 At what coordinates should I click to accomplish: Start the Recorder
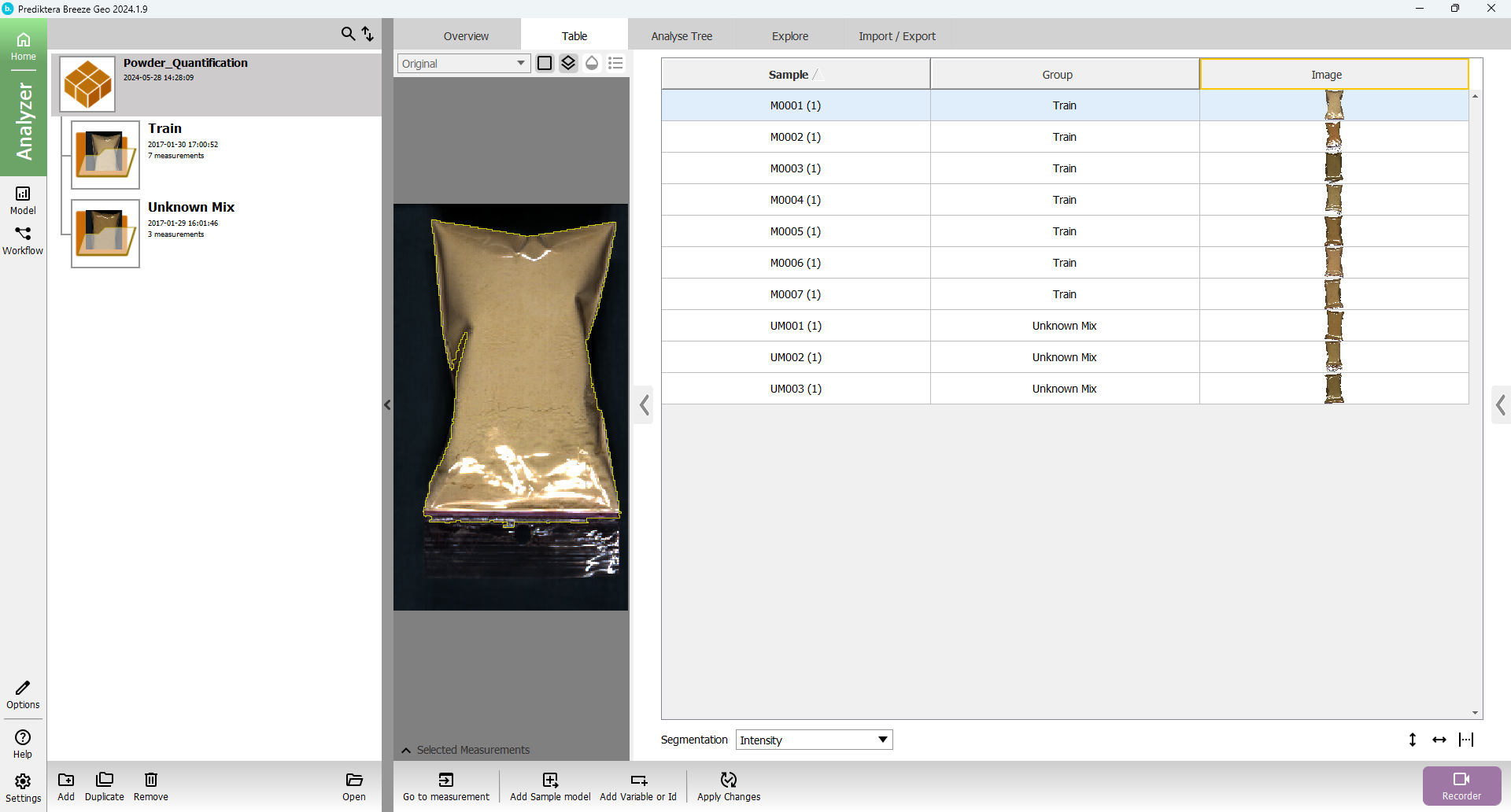tap(1461, 785)
